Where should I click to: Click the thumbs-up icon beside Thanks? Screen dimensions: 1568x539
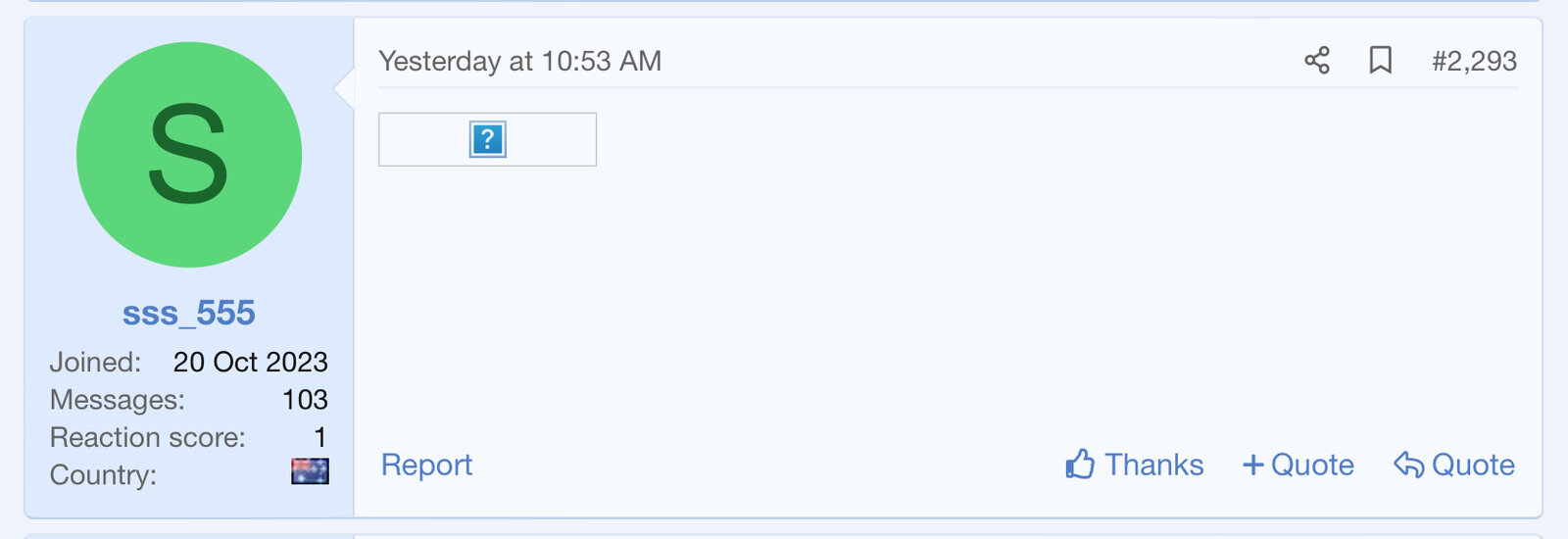click(x=1080, y=465)
